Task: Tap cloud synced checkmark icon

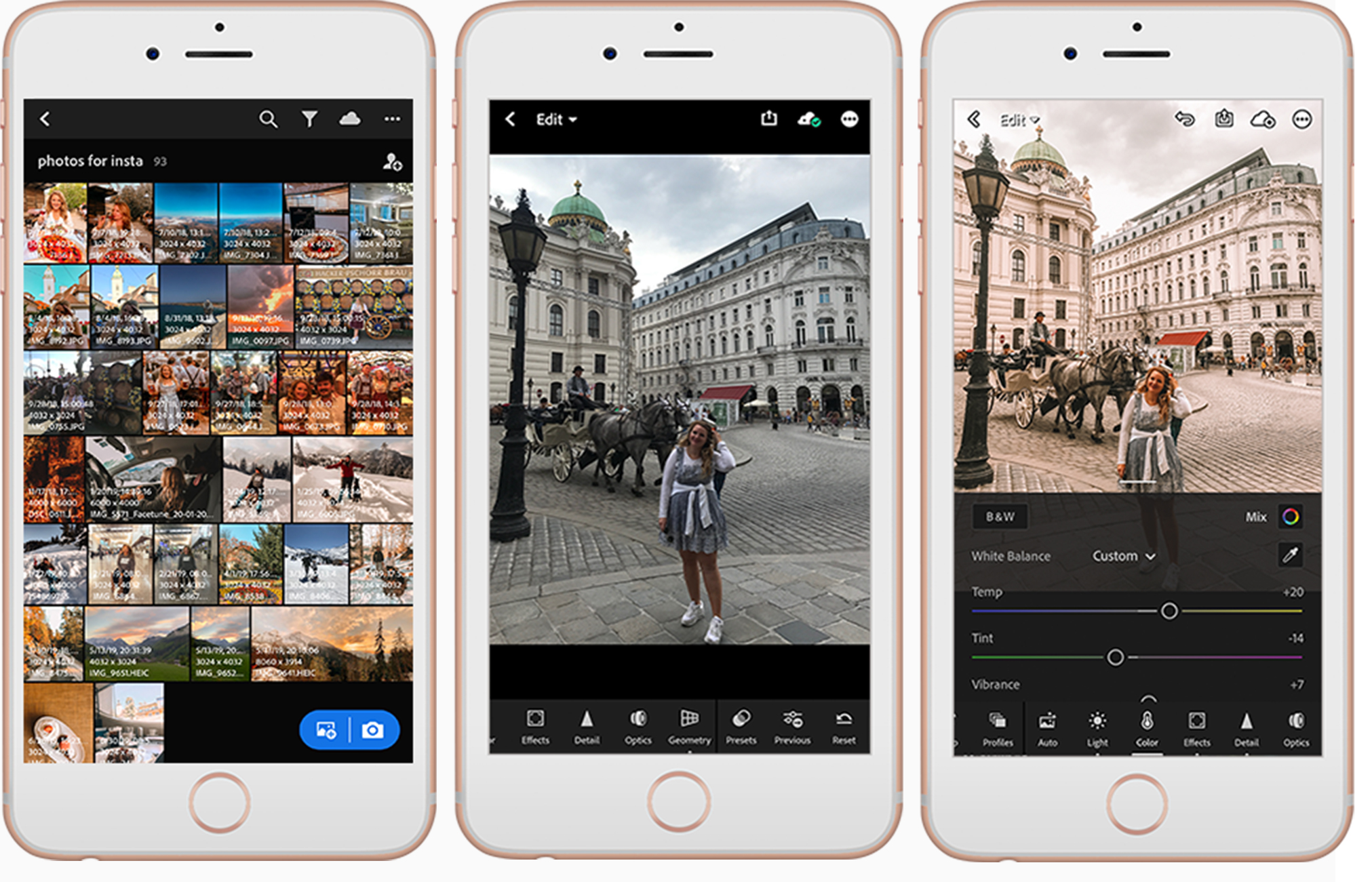Action: coord(808,119)
